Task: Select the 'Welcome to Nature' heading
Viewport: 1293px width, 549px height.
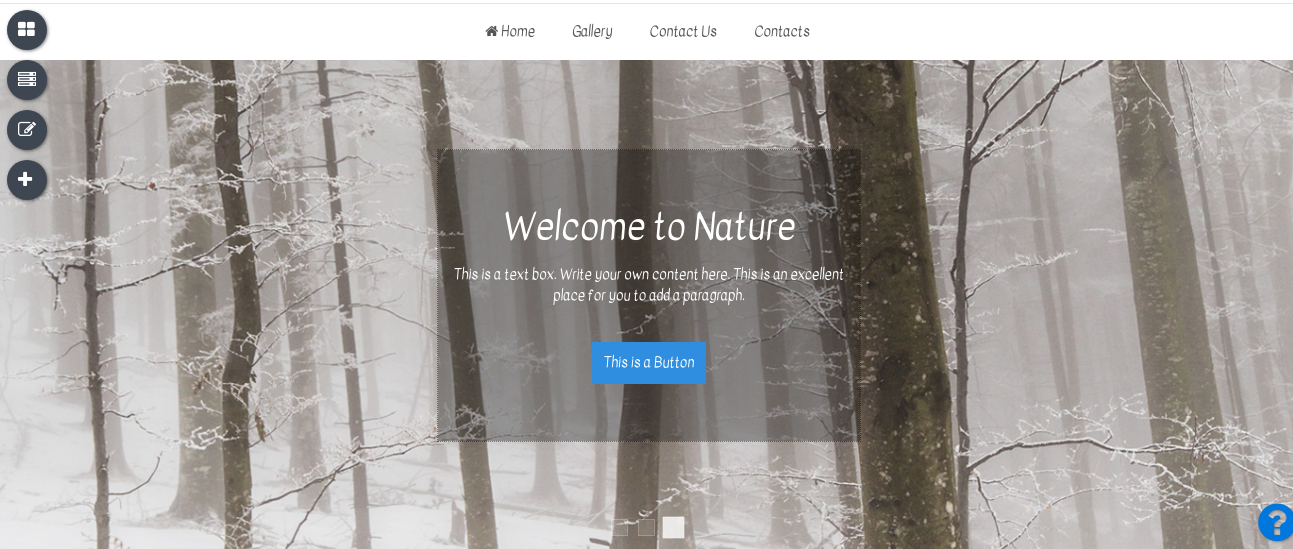Action: click(649, 227)
